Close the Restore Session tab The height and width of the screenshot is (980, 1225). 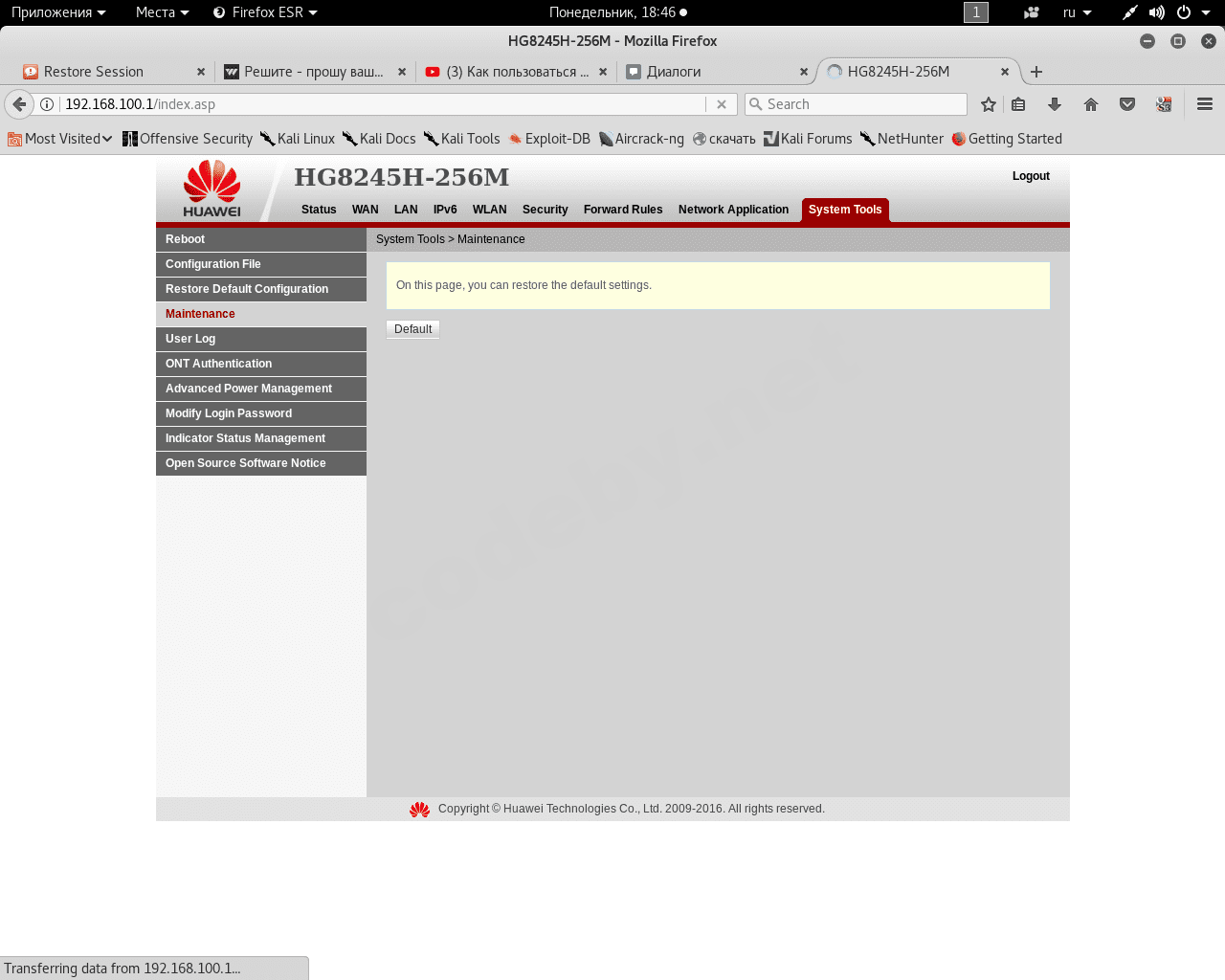[x=201, y=72]
